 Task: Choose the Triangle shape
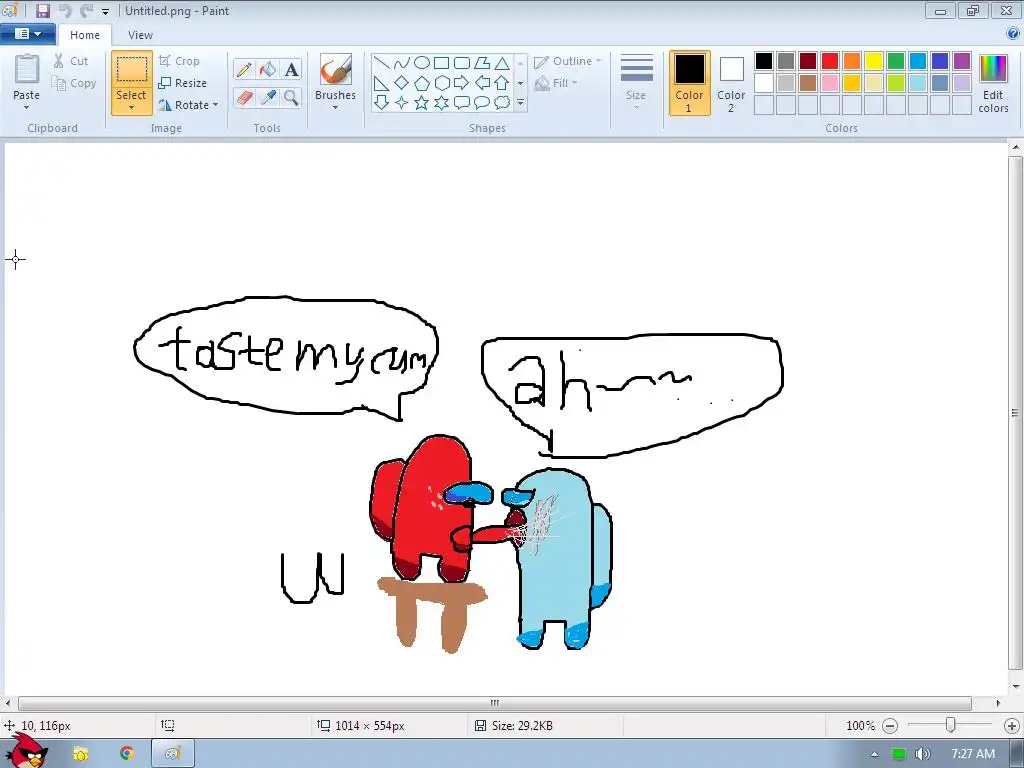(x=502, y=63)
